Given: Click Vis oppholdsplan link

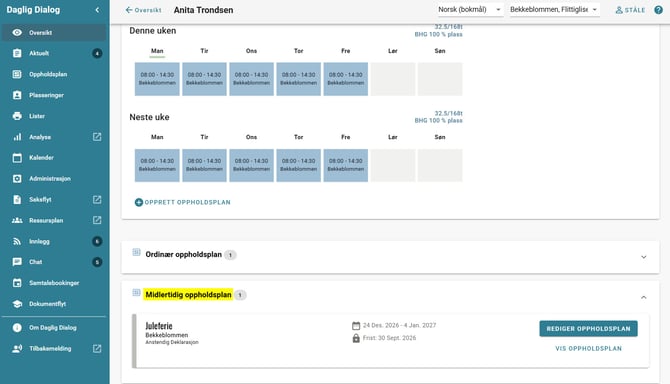Looking at the screenshot, I should tap(588, 349).
